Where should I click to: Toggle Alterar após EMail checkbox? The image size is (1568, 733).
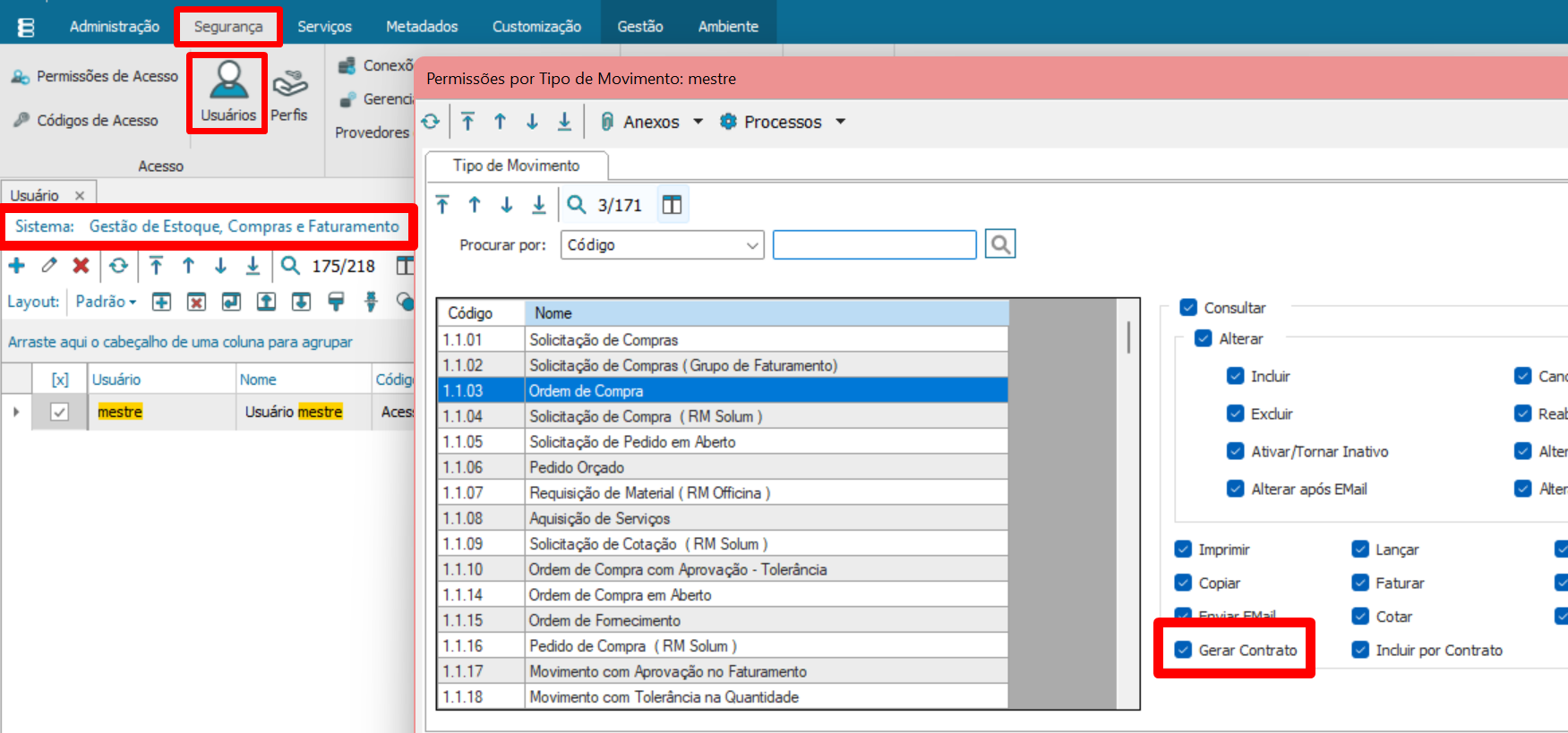[x=1236, y=489]
